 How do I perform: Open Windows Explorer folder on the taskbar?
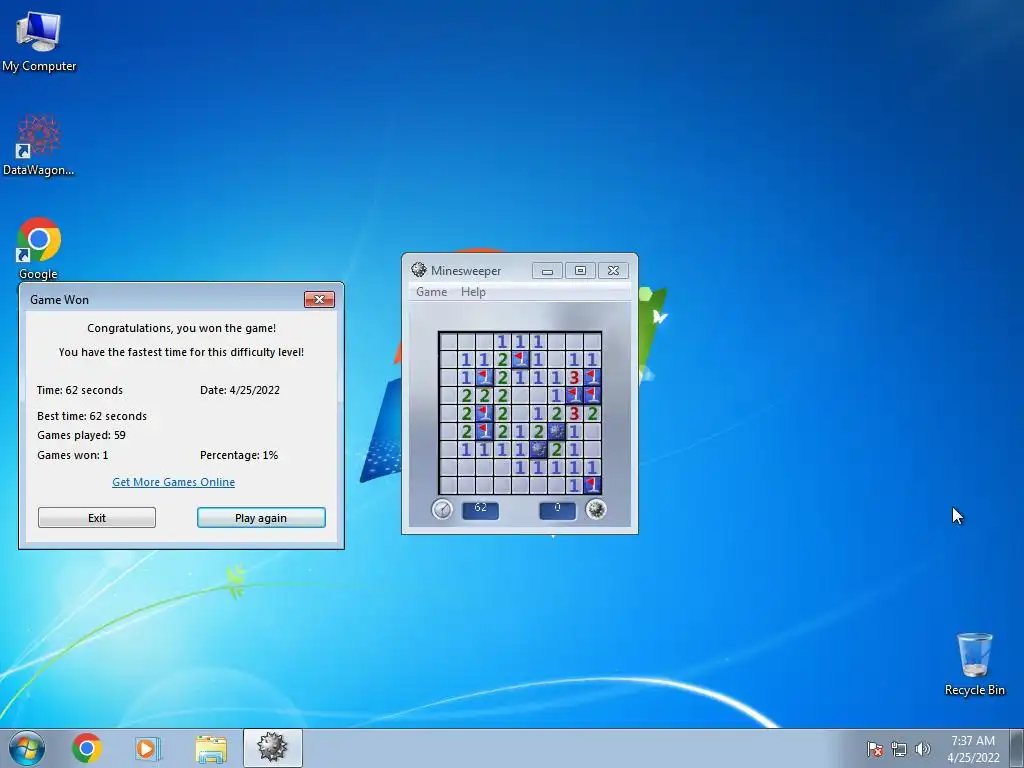tap(211, 748)
